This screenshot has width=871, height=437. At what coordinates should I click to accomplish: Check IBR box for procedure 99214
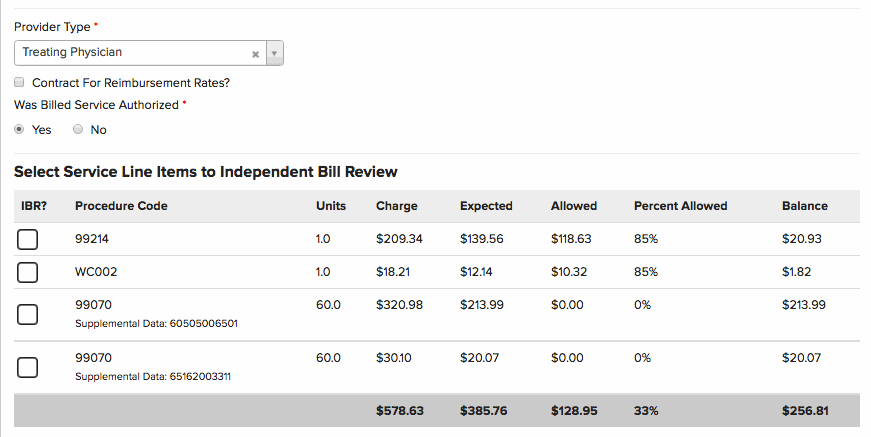pos(28,240)
